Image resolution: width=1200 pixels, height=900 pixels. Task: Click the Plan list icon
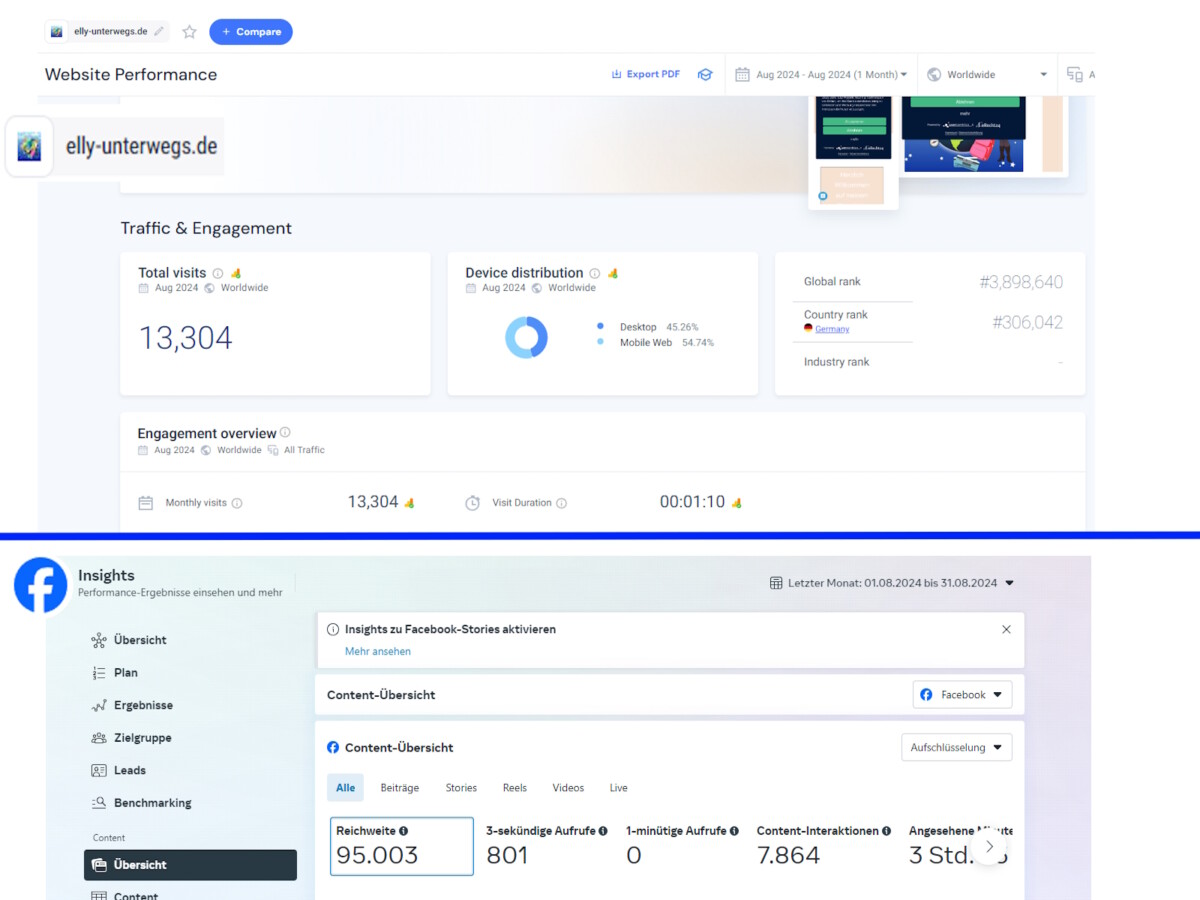[x=99, y=673]
